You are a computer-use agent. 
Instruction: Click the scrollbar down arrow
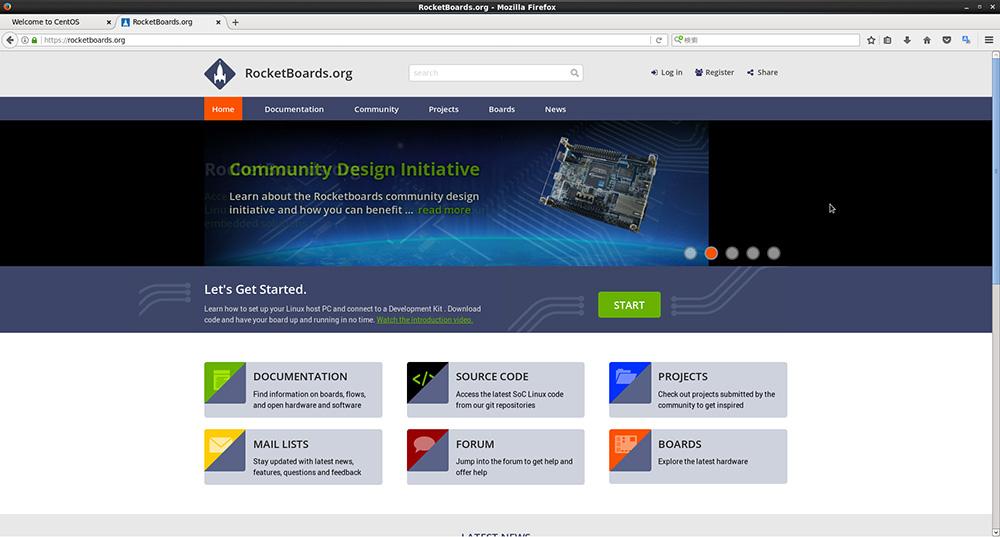[996, 532]
